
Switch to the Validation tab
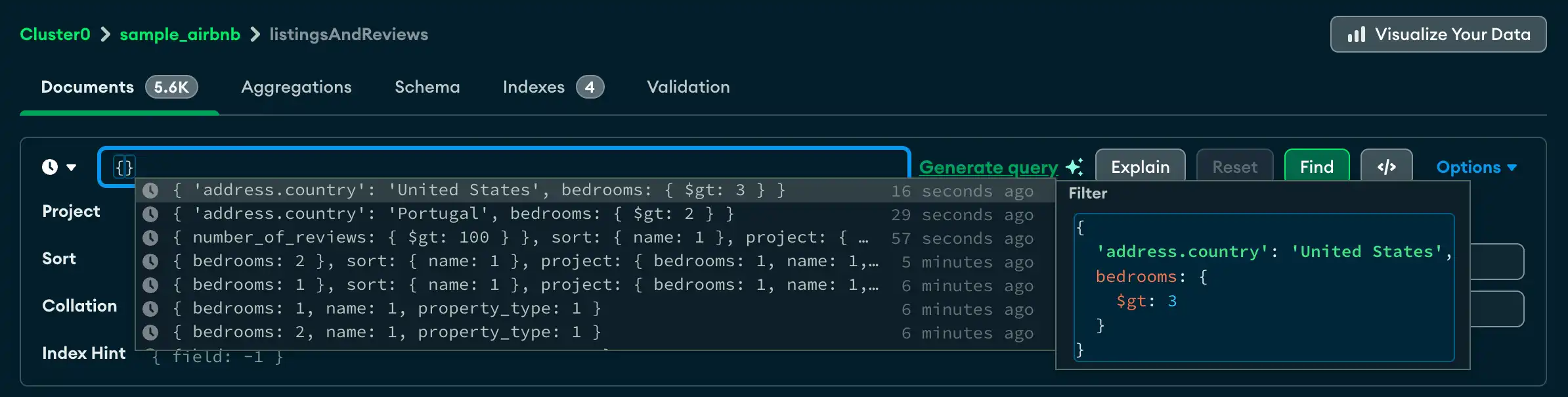tap(687, 86)
